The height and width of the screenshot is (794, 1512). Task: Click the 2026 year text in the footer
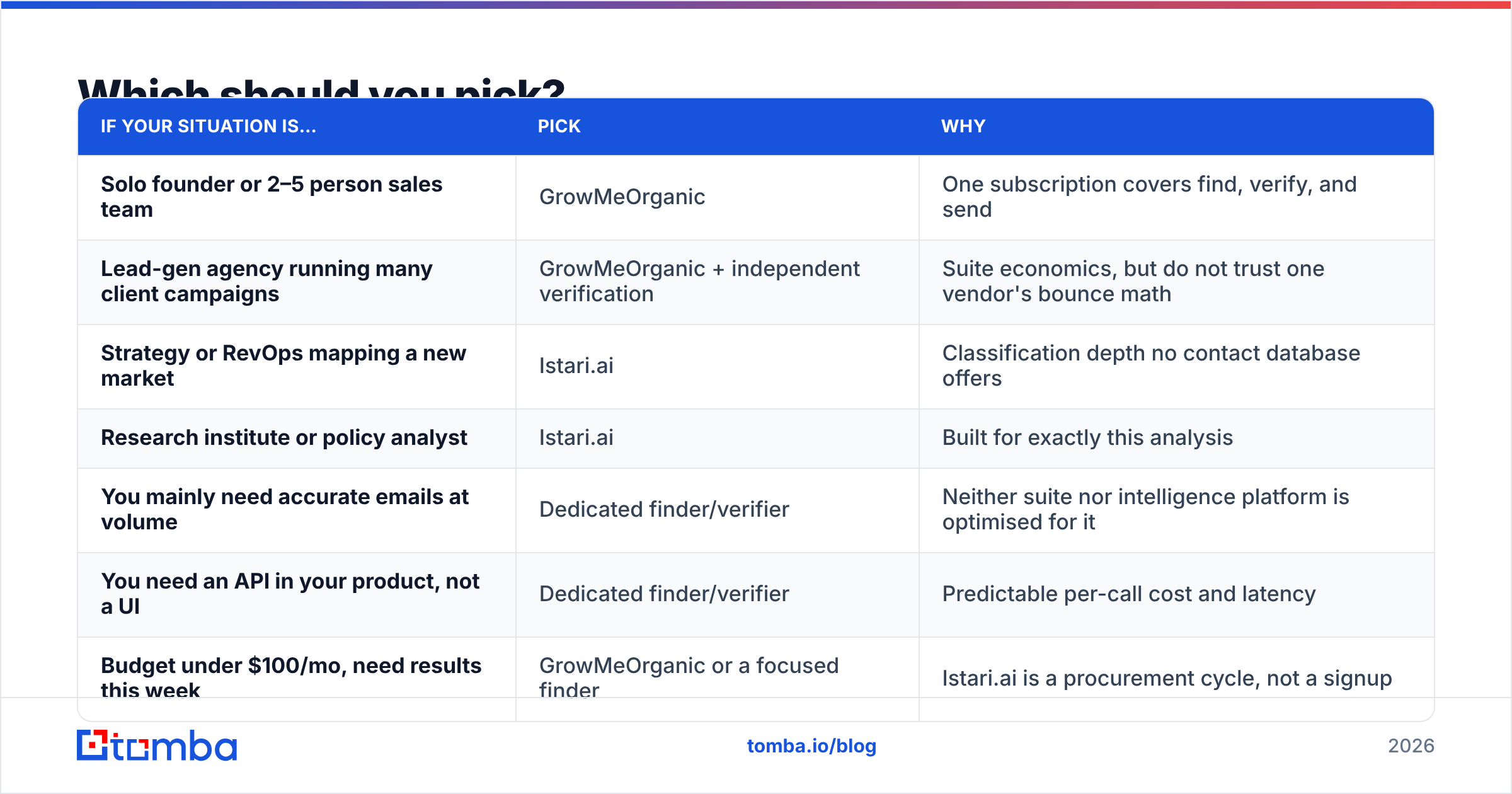1411,746
